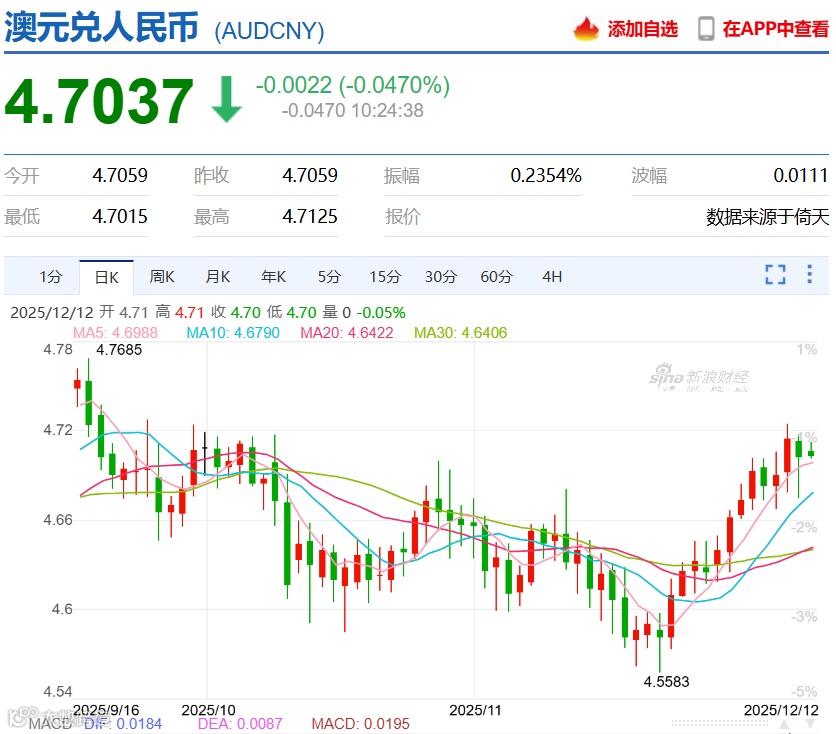The image size is (836, 734).
Task: Click the 澳元兑人民币 title
Action: (101, 27)
